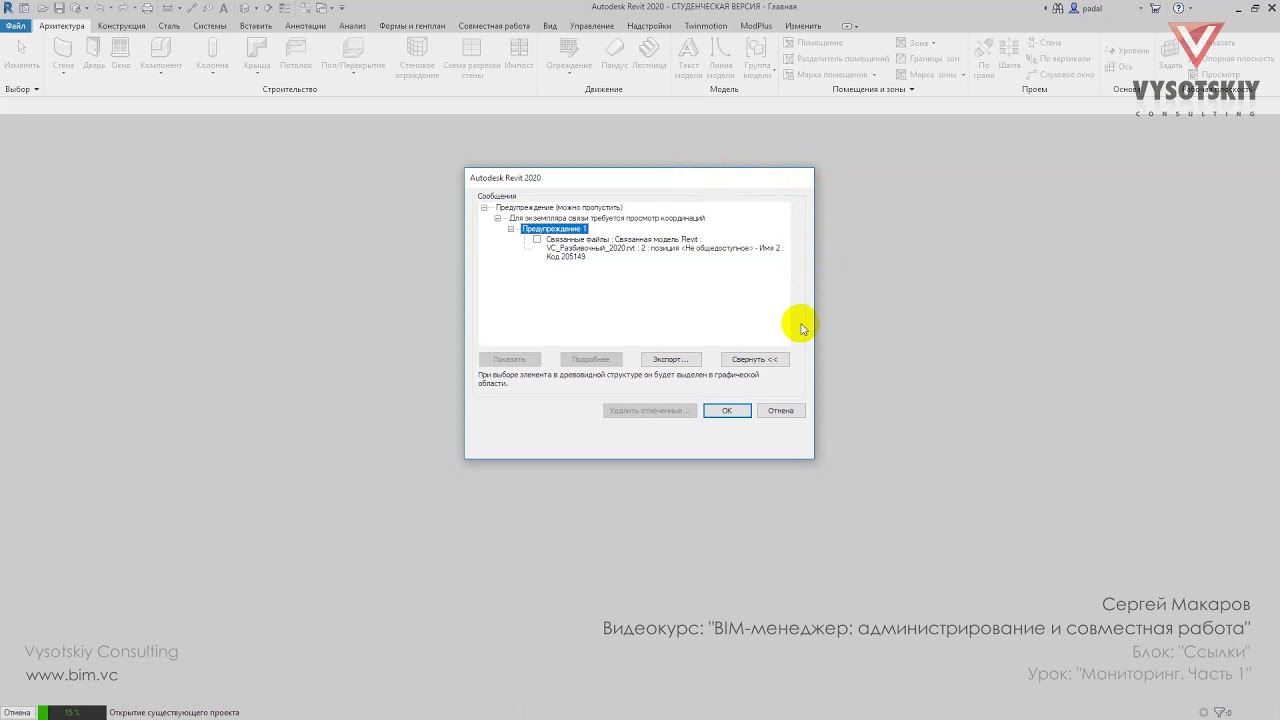Screen dimensions: 1280x720
Task: Select the Пандус (Ramp) tool
Action: click(614, 54)
